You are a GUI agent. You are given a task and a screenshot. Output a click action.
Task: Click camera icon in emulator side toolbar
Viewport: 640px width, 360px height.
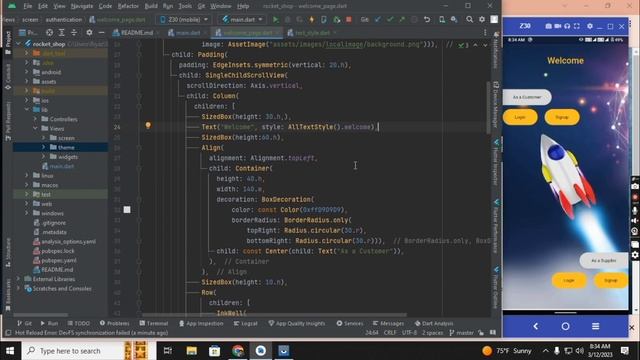635,187
